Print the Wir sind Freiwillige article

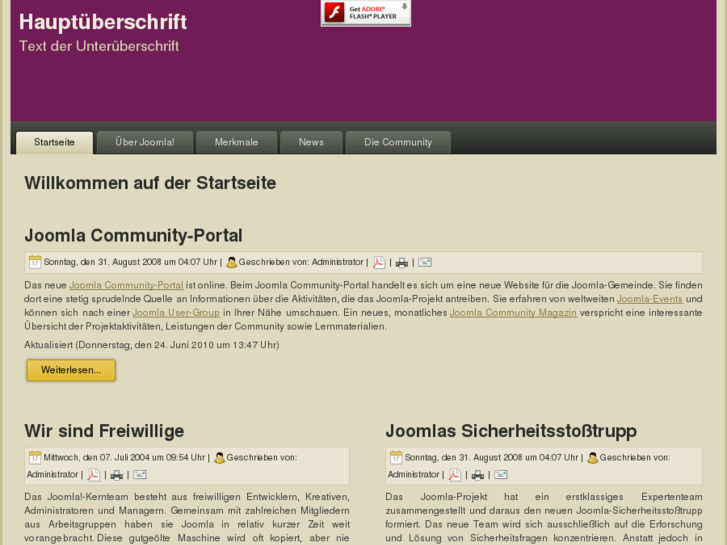tap(116, 475)
